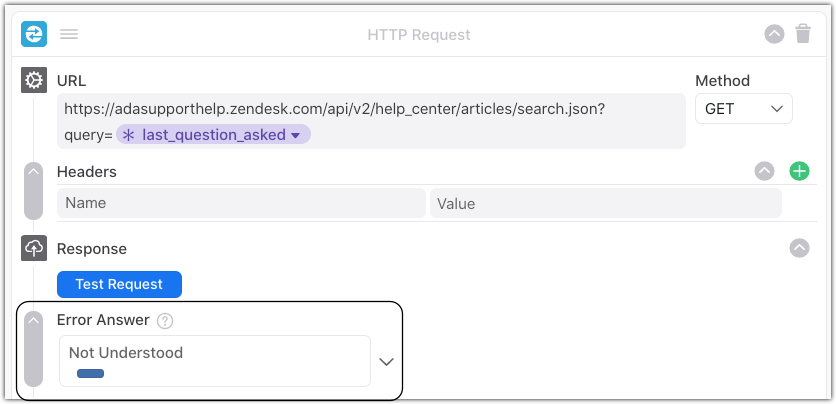836x404 pixels.
Task: Select the Not Understood answer box
Action: [x=215, y=361]
